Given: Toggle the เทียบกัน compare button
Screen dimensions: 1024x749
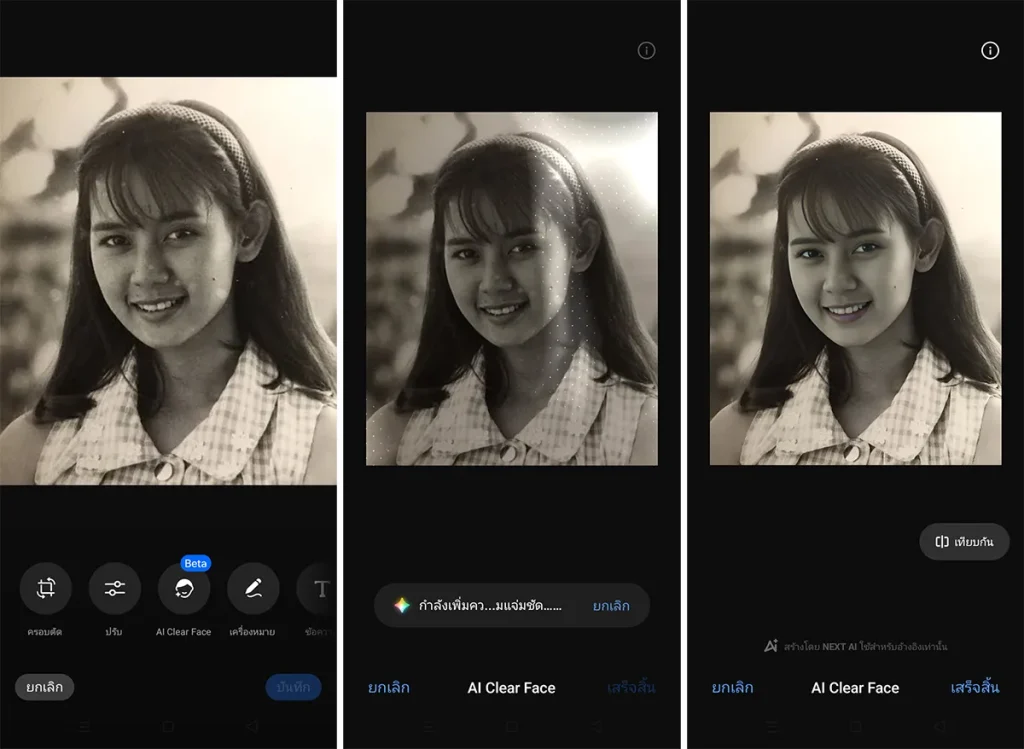Looking at the screenshot, I should pos(964,542).
